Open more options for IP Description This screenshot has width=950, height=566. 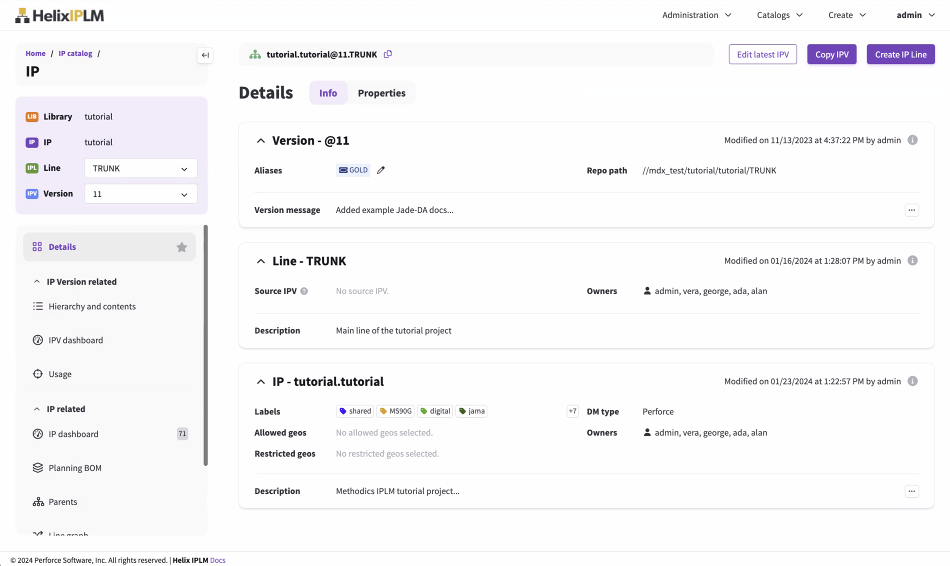(x=911, y=491)
